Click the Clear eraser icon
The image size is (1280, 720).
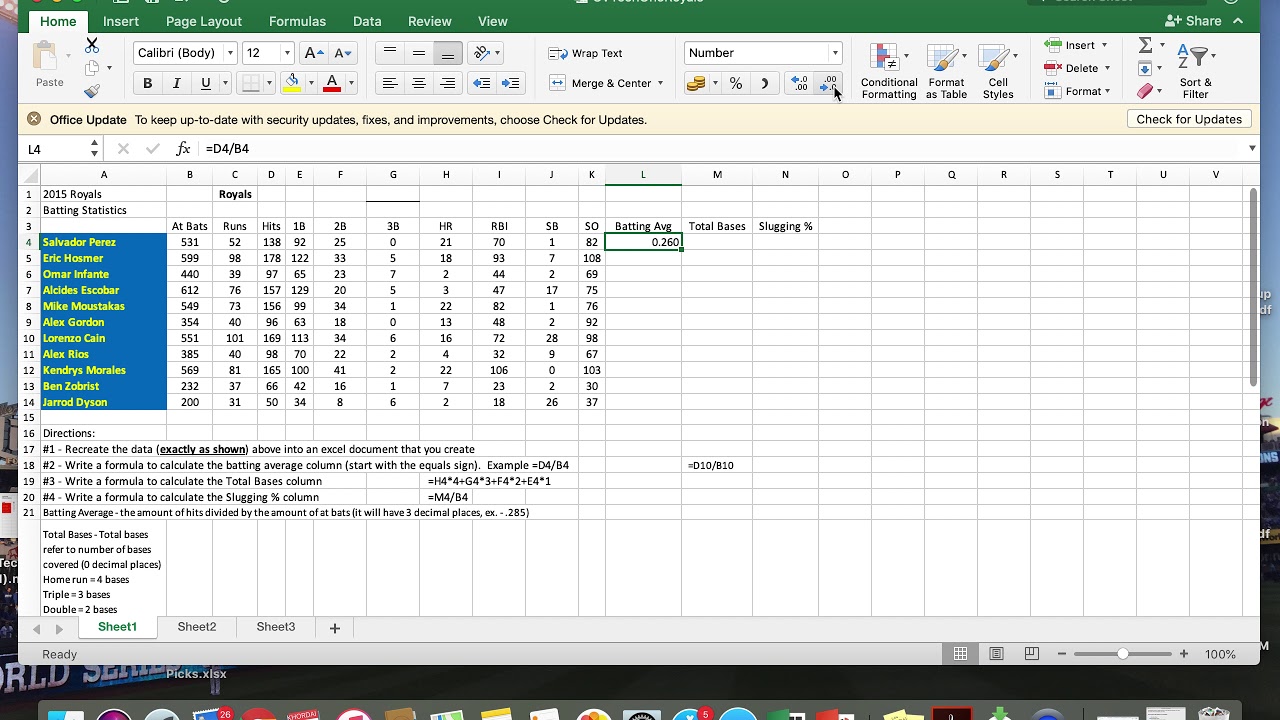1146,91
